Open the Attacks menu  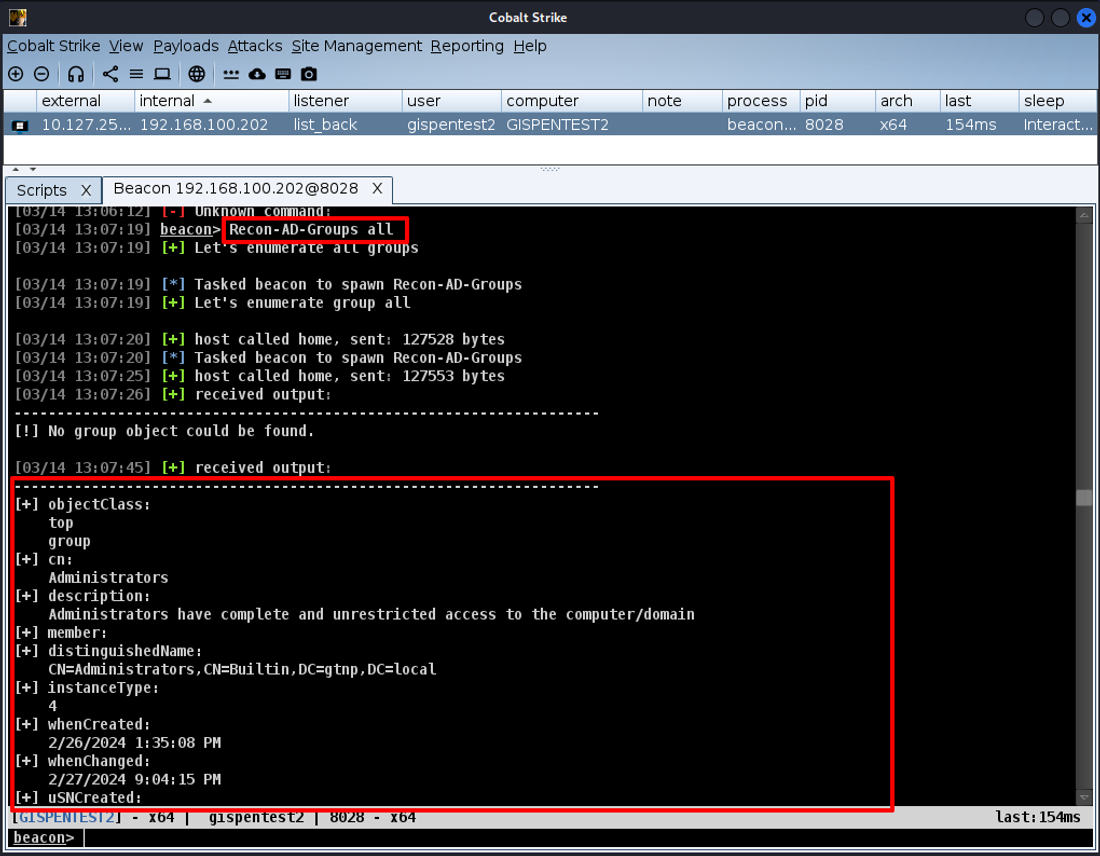coord(255,46)
